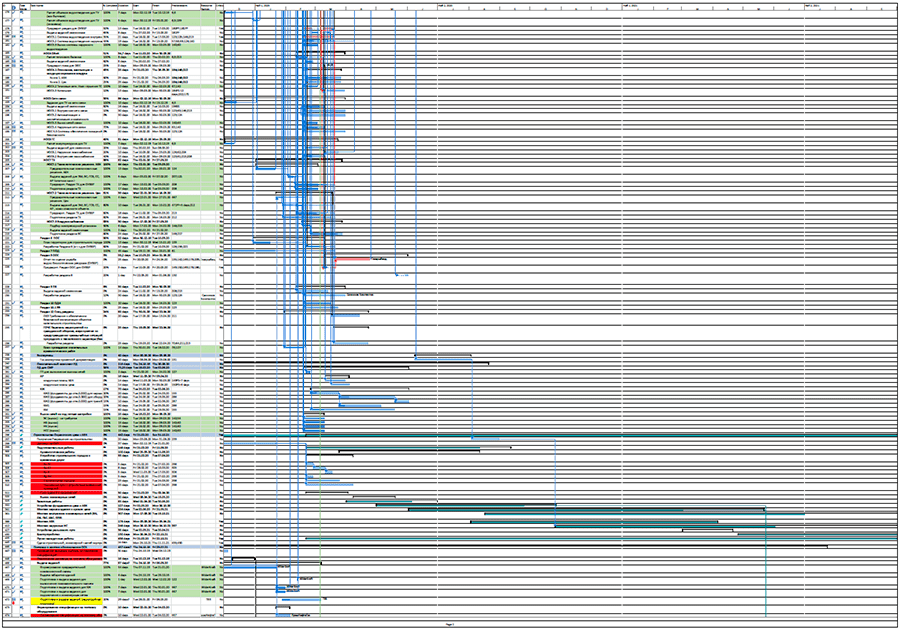Click the Half 2, 2021 timescale label
The height and width of the screenshot is (629, 900).
811,5
